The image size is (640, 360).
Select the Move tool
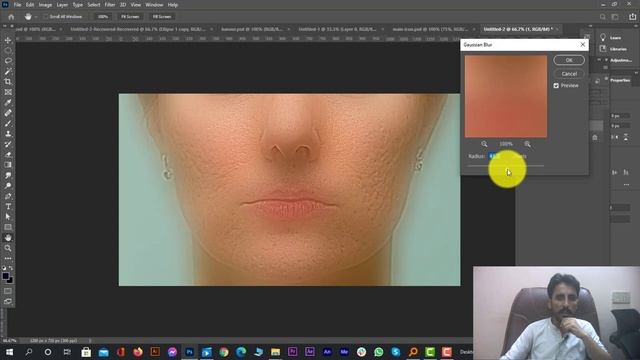pyautogui.click(x=8, y=40)
